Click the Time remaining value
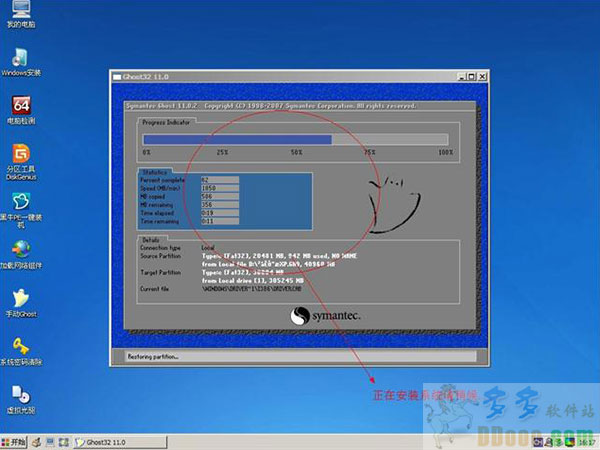 click(220, 221)
